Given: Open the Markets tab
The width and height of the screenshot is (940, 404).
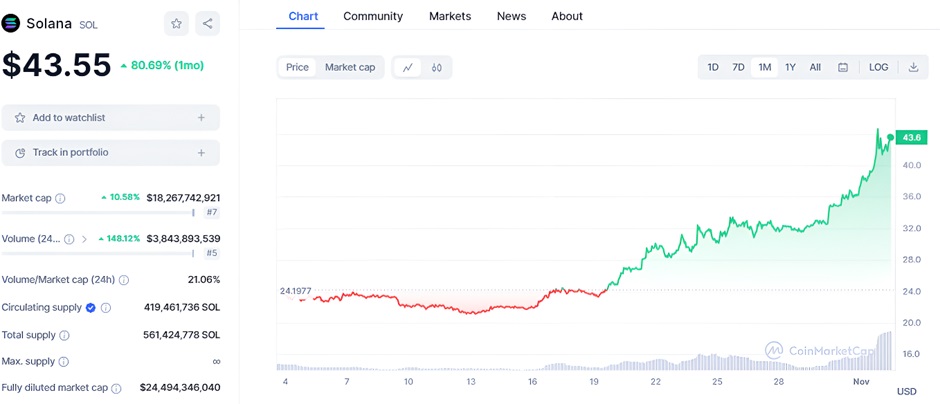Looking at the screenshot, I should tap(450, 16).
